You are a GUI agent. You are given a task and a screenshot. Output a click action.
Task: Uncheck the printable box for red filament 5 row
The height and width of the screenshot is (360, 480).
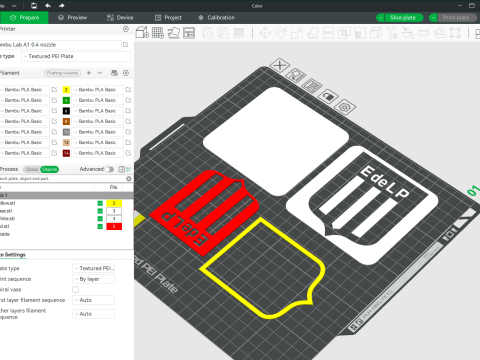tap(100, 227)
